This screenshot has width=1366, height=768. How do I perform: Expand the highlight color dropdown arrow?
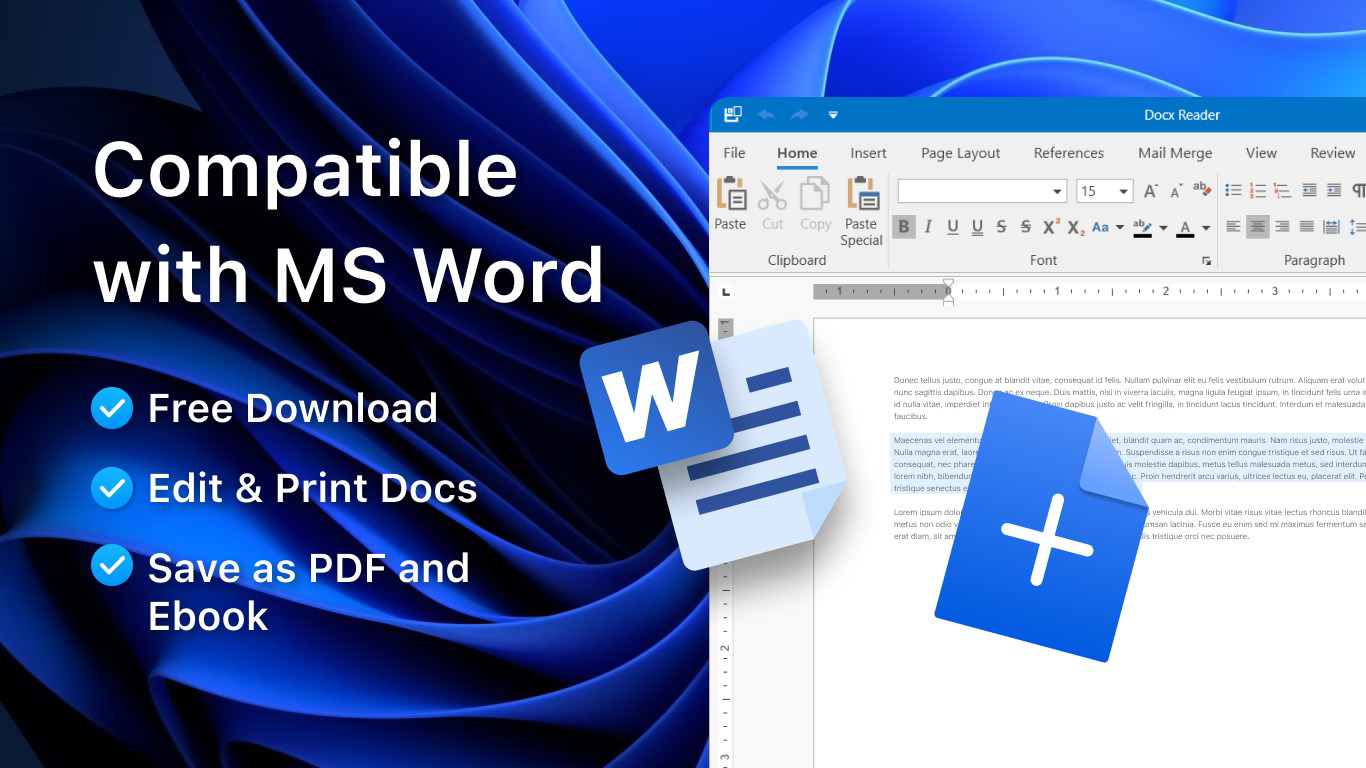tap(1163, 228)
